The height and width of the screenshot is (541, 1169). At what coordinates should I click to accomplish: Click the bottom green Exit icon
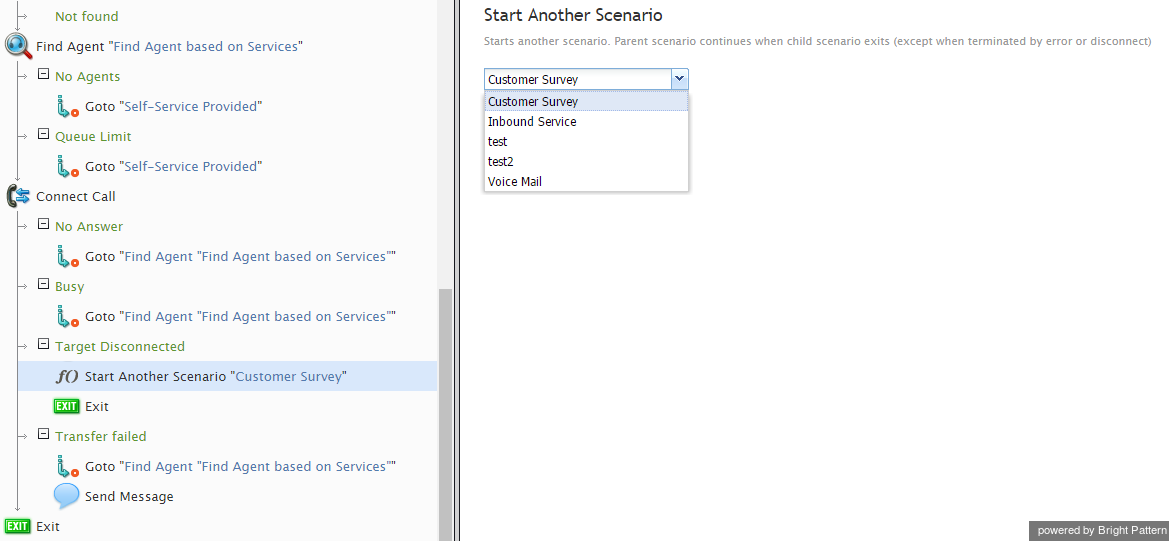[18, 526]
